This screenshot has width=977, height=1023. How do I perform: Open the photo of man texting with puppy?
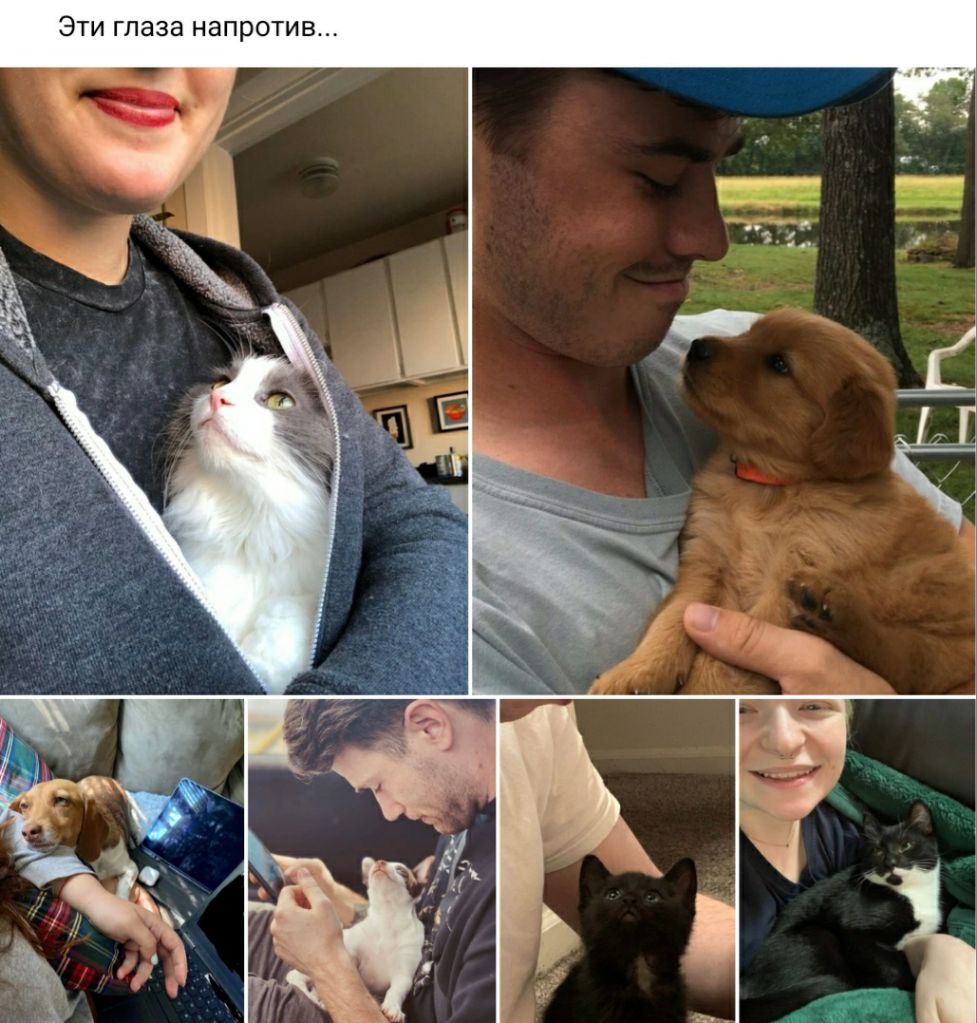coord(371,861)
